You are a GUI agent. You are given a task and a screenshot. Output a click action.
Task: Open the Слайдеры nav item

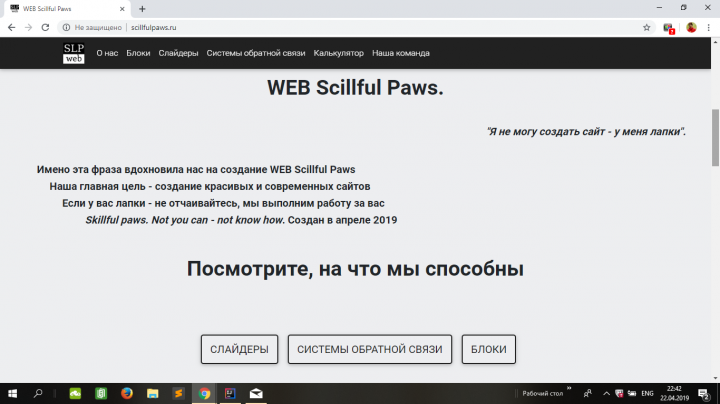point(178,53)
